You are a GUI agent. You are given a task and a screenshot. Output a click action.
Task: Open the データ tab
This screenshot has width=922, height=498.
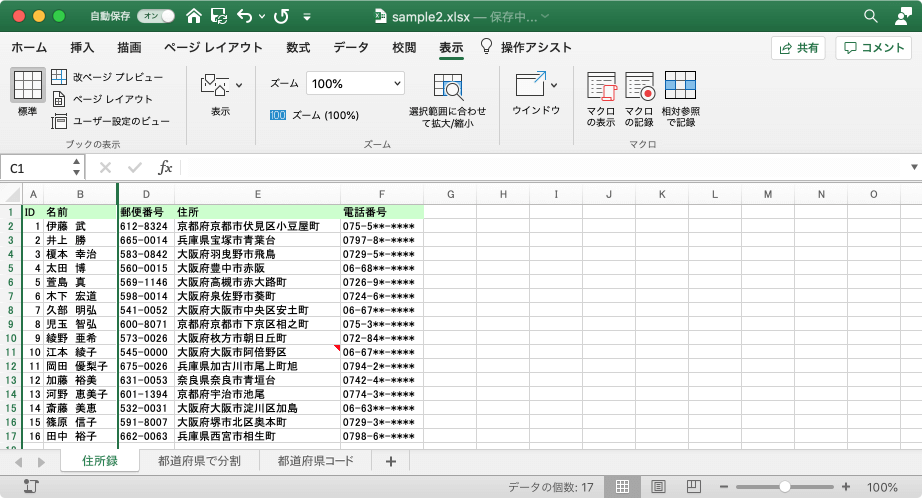click(351, 48)
